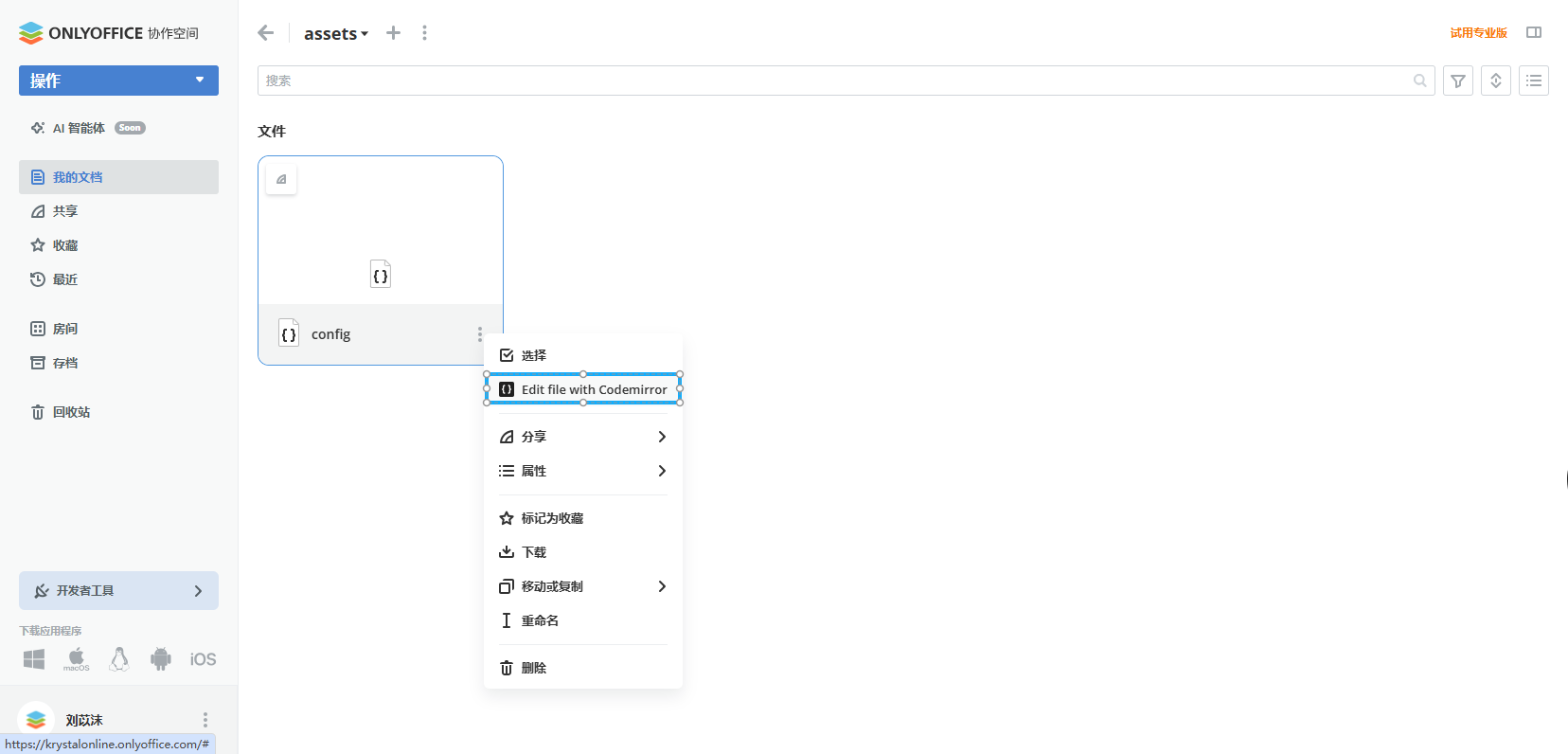Open the user profile options menu
Screen dimensions: 1568x754
[x=205, y=720]
